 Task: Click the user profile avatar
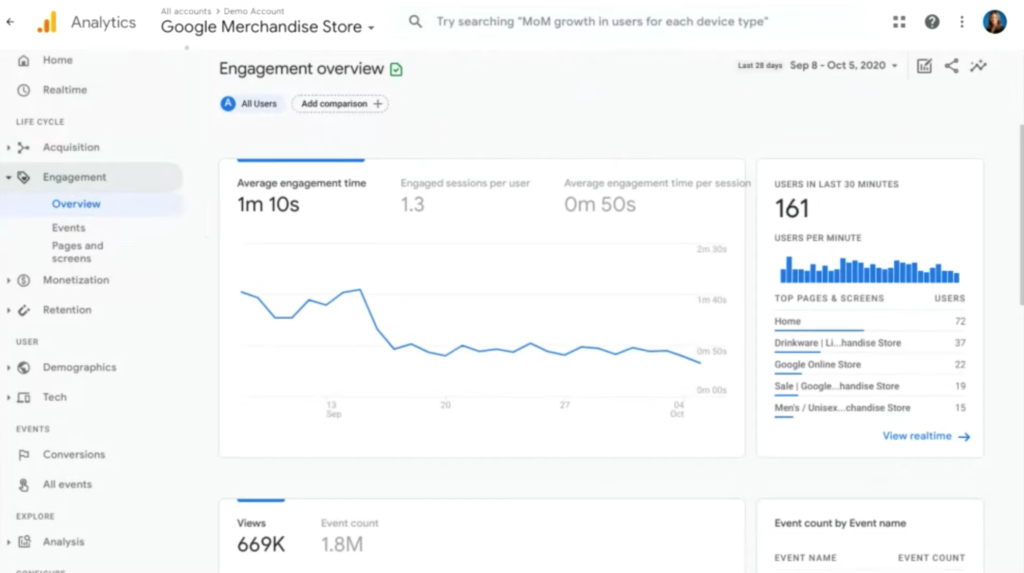(x=995, y=22)
